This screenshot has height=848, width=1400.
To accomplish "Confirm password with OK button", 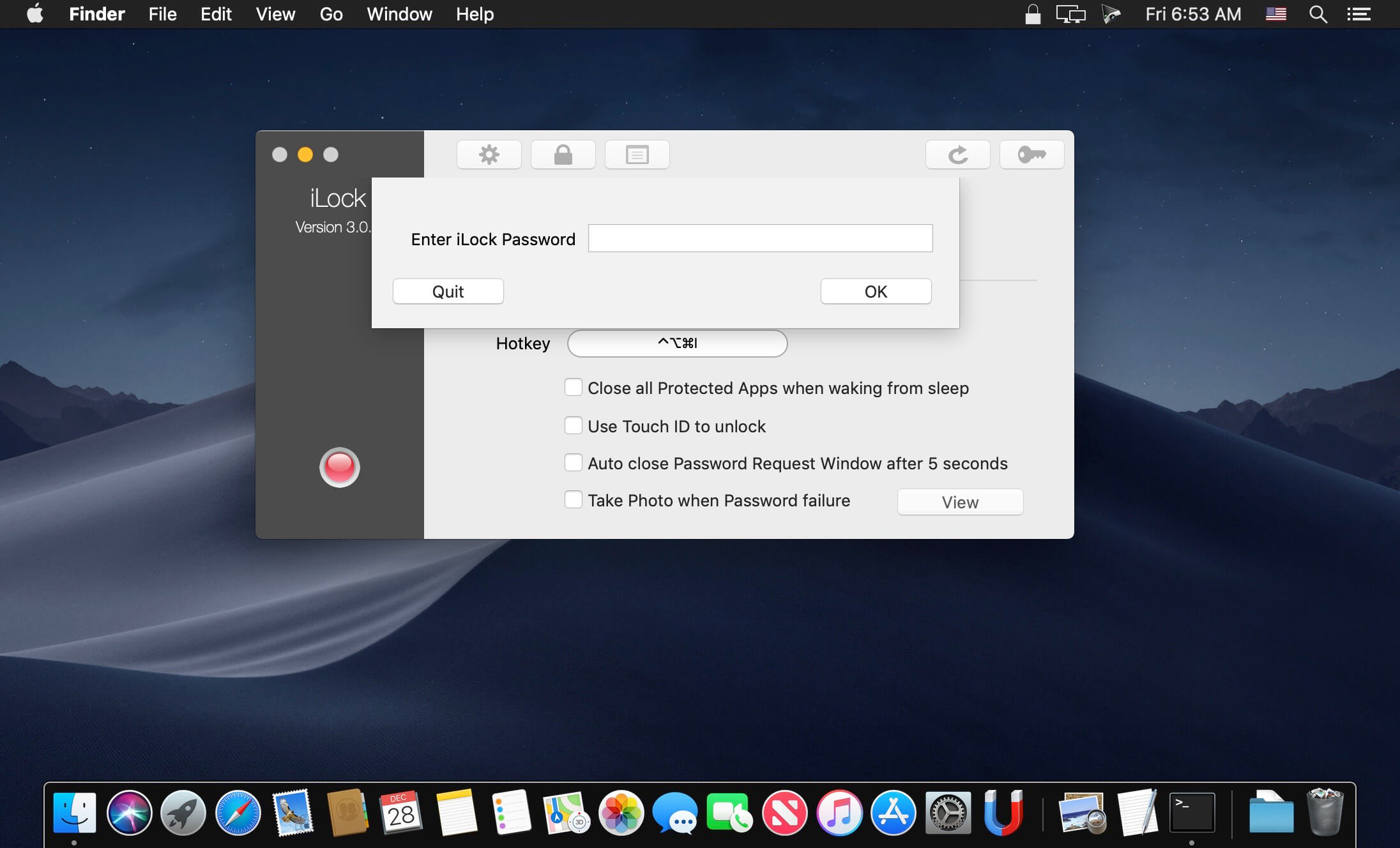I will pos(876,292).
